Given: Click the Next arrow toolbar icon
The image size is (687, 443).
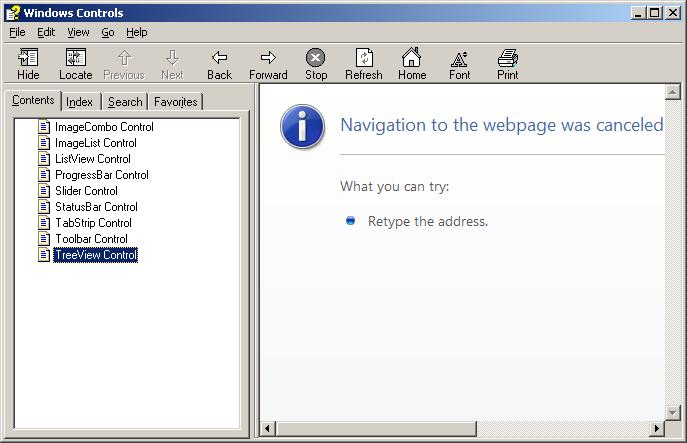Looking at the screenshot, I should 172,58.
